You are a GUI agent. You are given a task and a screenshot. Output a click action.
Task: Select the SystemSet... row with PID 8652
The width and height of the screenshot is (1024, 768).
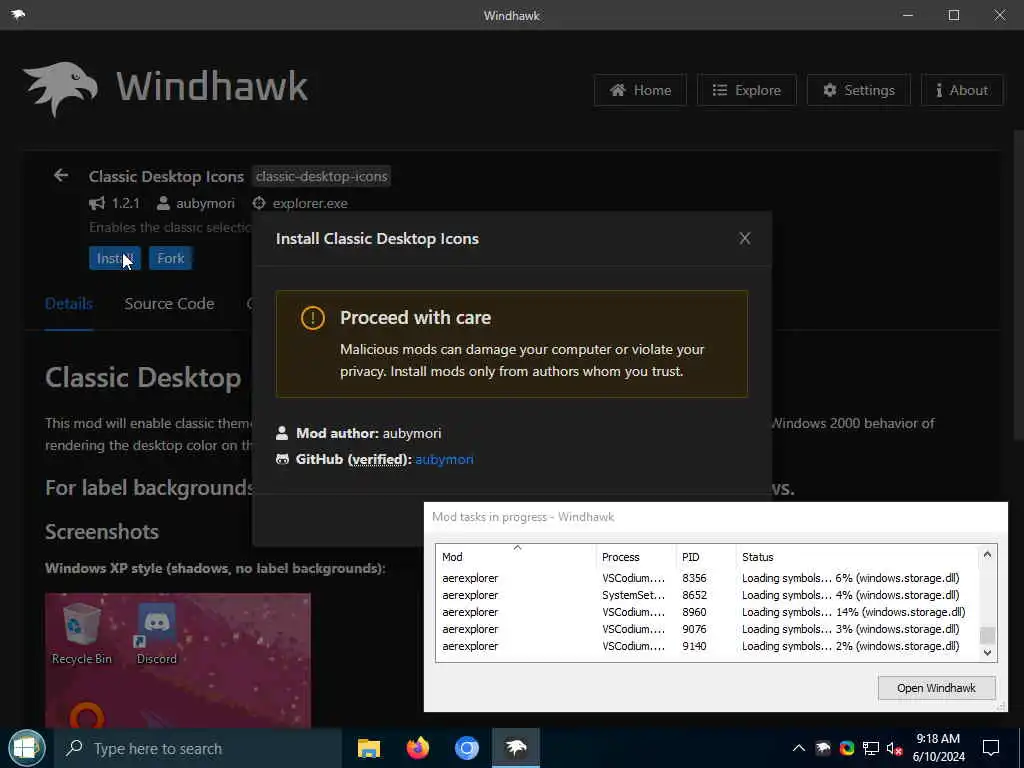[707, 595]
